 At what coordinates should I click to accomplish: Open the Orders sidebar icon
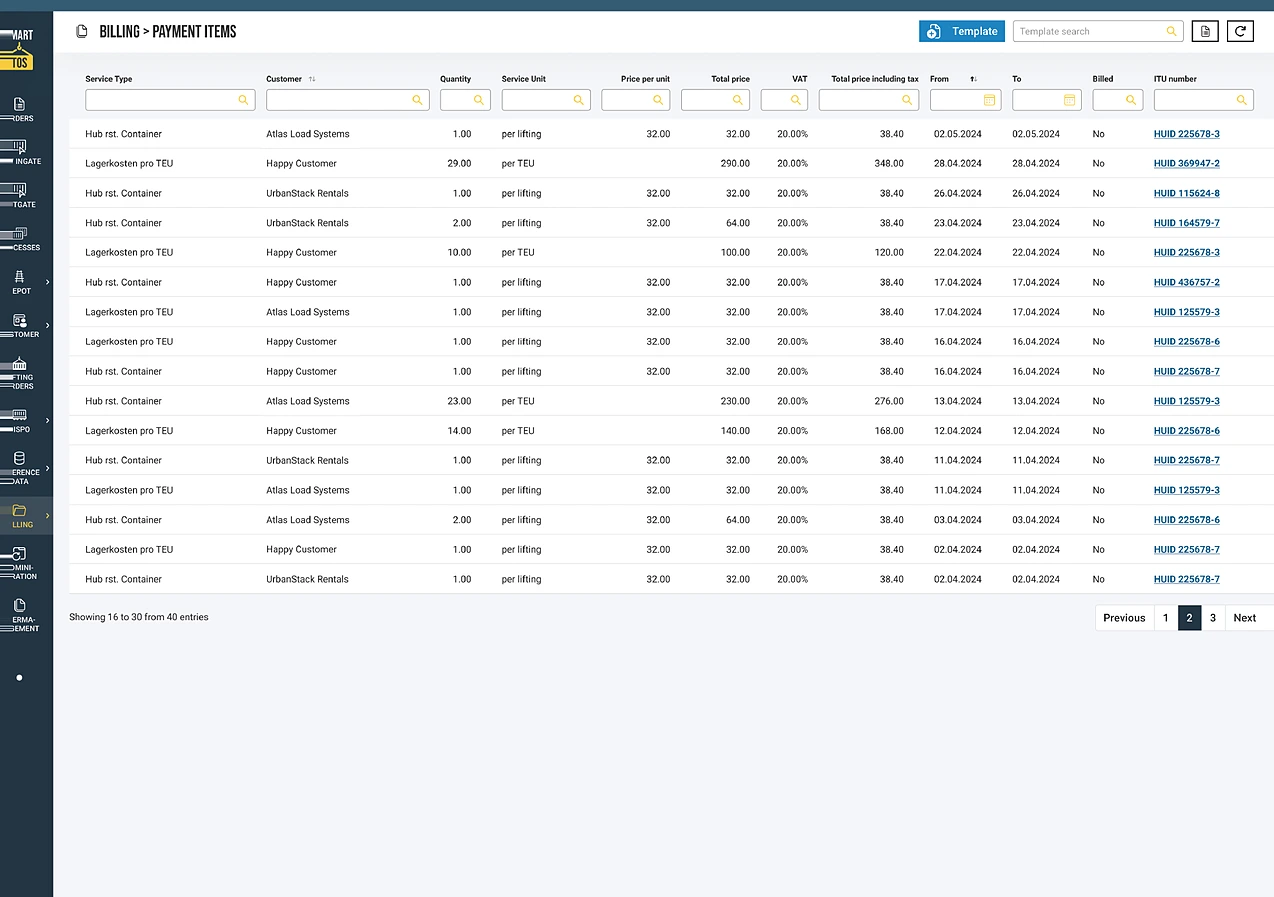[20, 104]
